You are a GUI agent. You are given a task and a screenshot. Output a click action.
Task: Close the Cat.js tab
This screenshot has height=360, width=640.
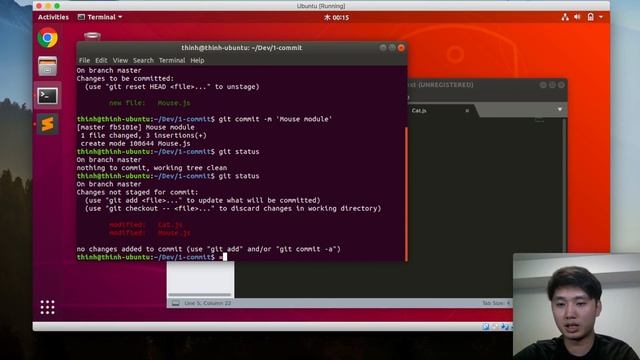(x=467, y=111)
